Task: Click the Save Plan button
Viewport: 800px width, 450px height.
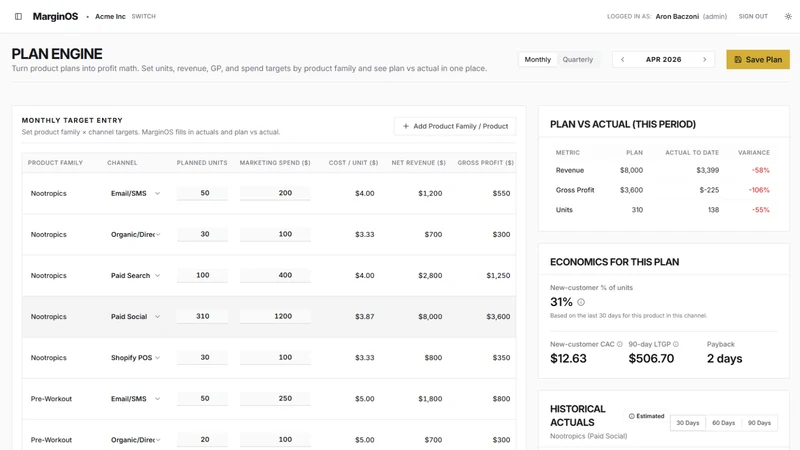Action: (758, 60)
